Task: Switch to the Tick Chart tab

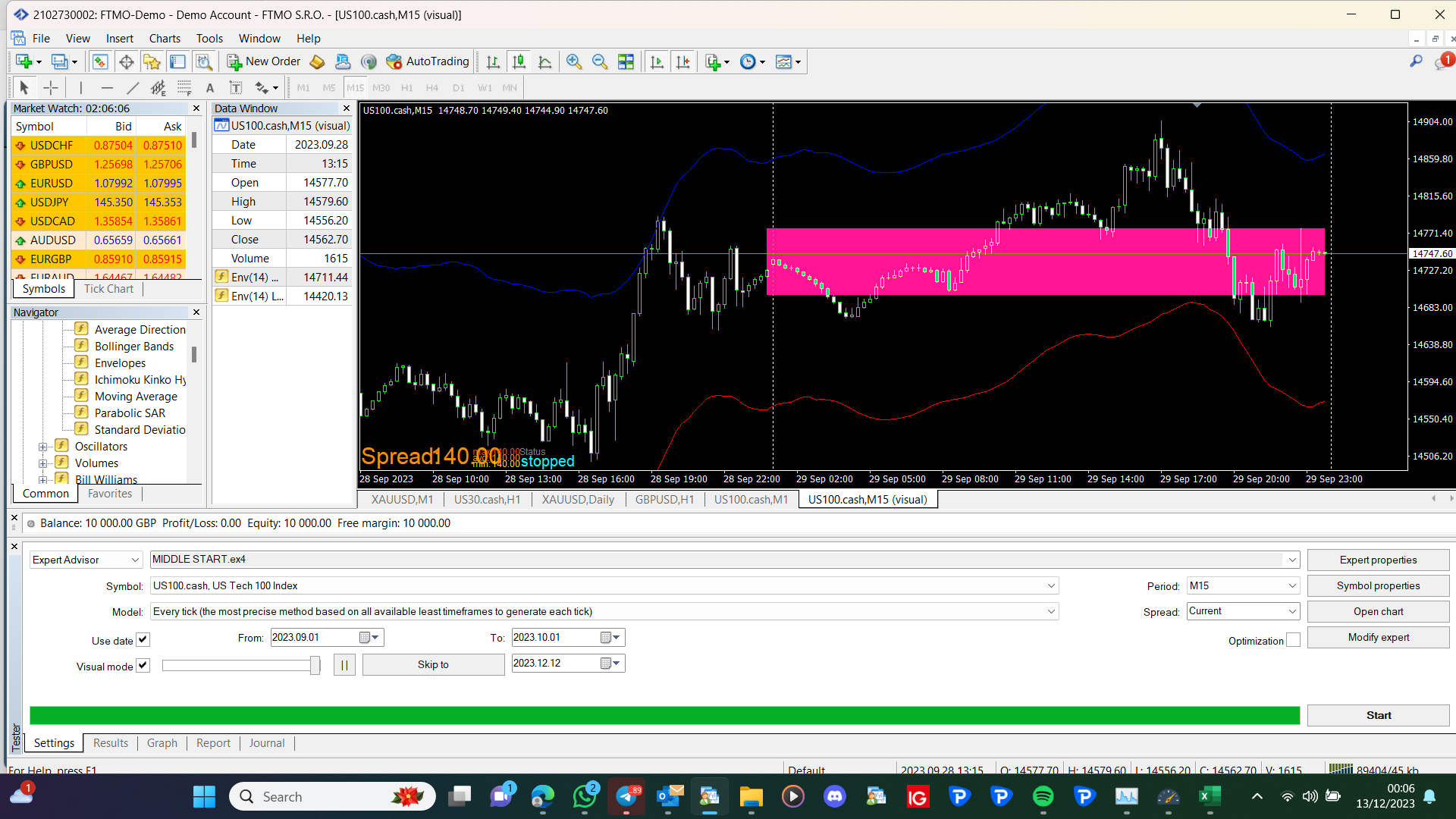Action: click(x=108, y=289)
